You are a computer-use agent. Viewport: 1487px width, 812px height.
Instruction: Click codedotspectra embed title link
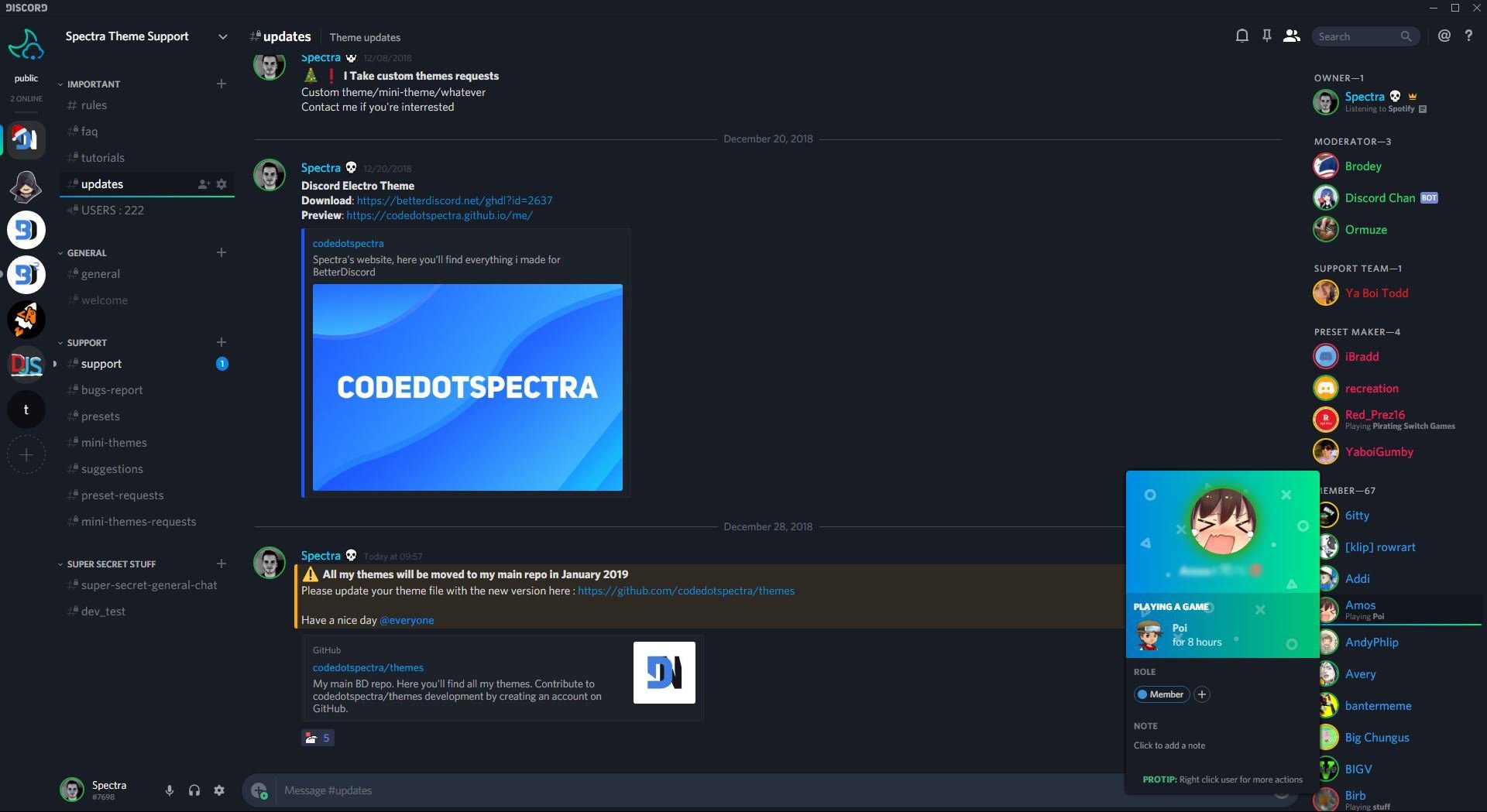tap(348, 243)
